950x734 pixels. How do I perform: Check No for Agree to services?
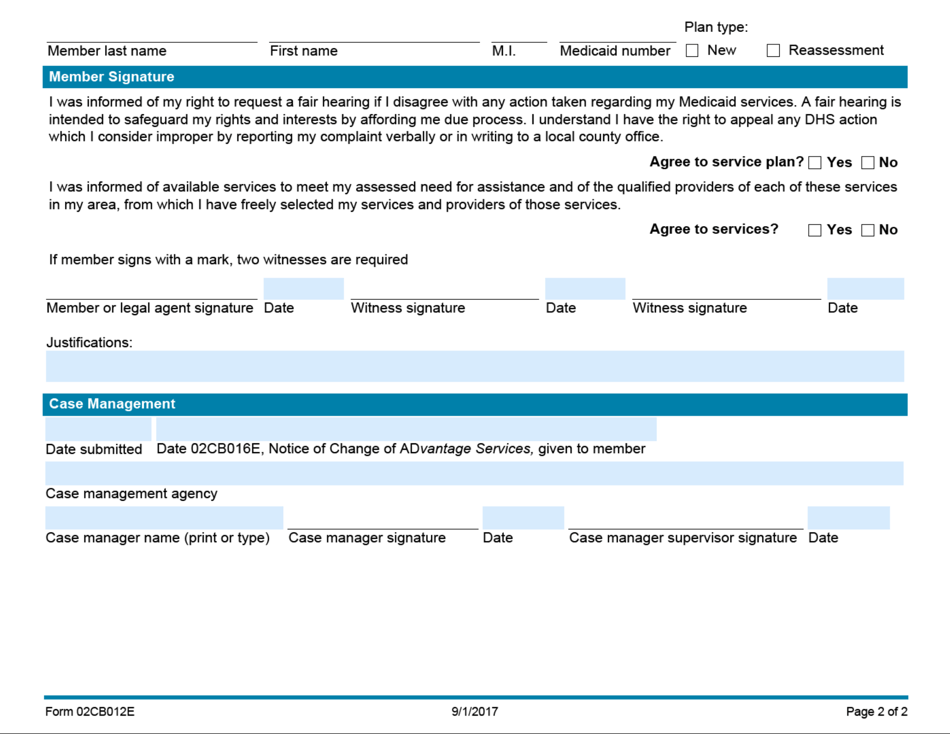click(x=866, y=229)
